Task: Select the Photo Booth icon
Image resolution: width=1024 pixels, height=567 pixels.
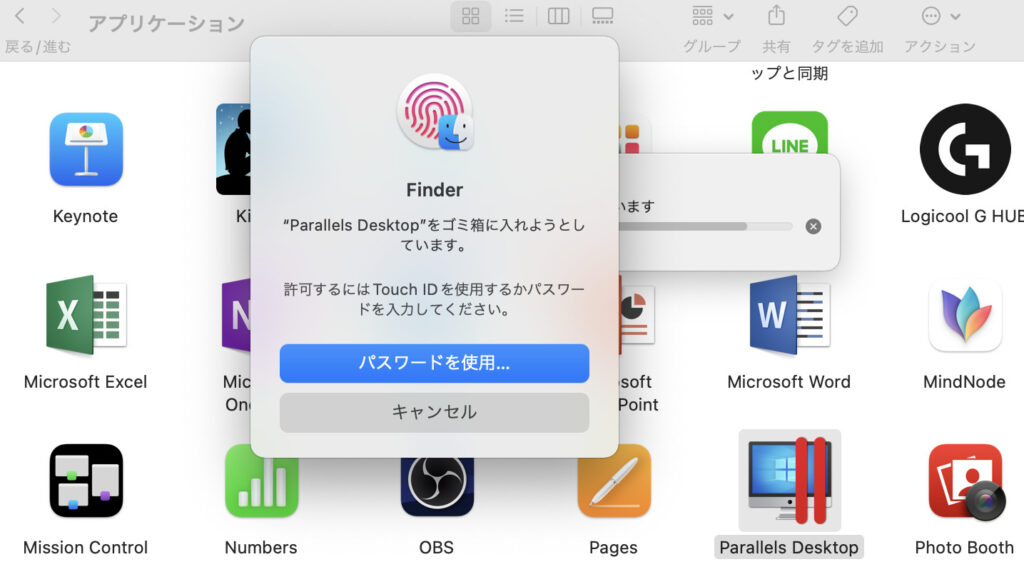Action: [x=966, y=482]
